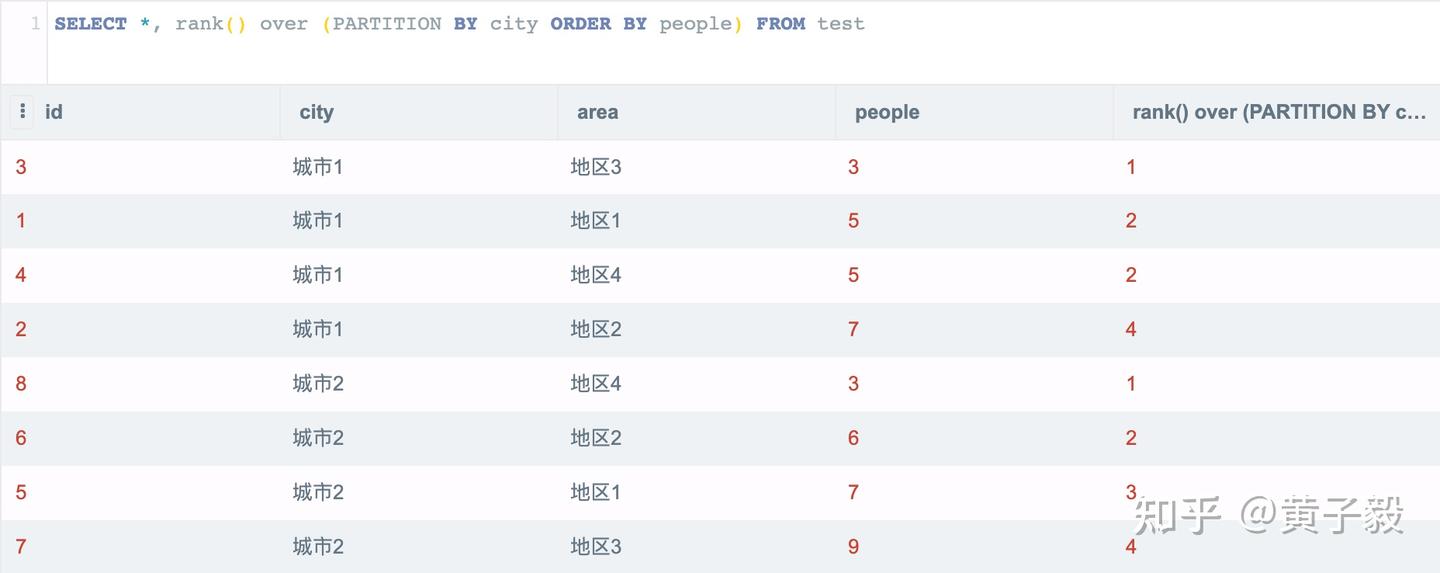
Task: Select the people cell in the id 6 row
Action: 853,438
